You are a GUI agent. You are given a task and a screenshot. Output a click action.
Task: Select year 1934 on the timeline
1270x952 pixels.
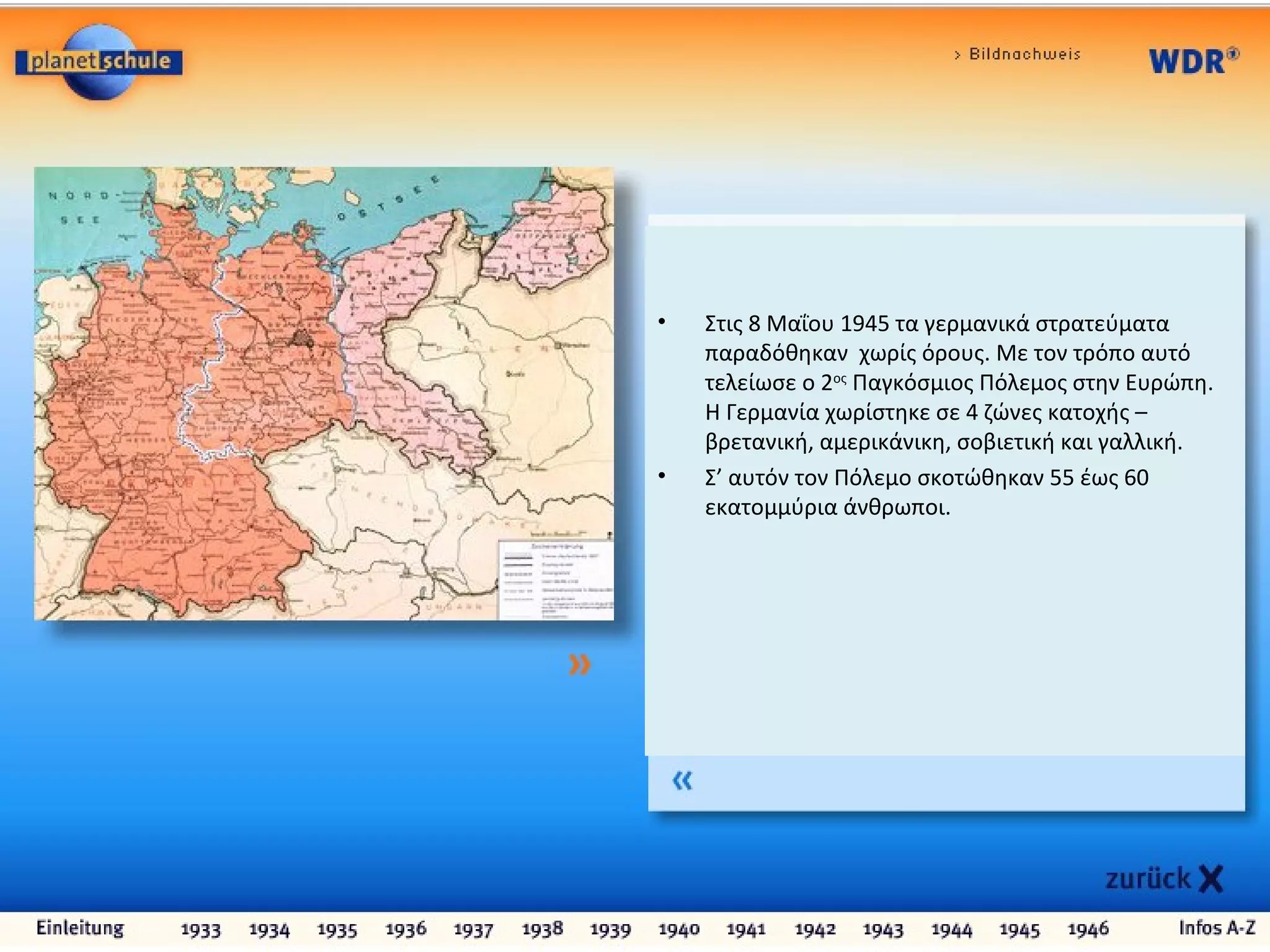[269, 929]
